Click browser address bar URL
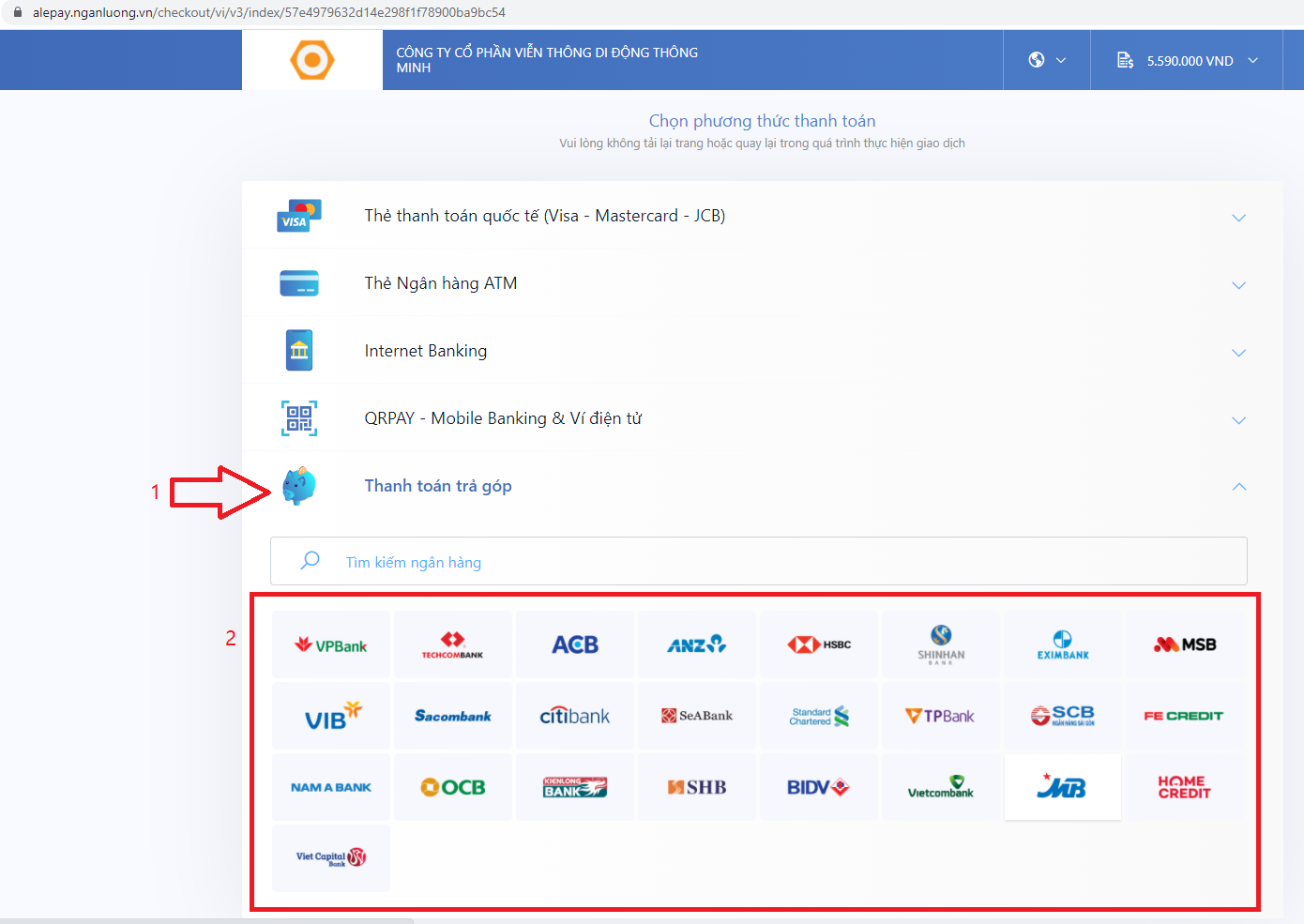 pos(269,12)
